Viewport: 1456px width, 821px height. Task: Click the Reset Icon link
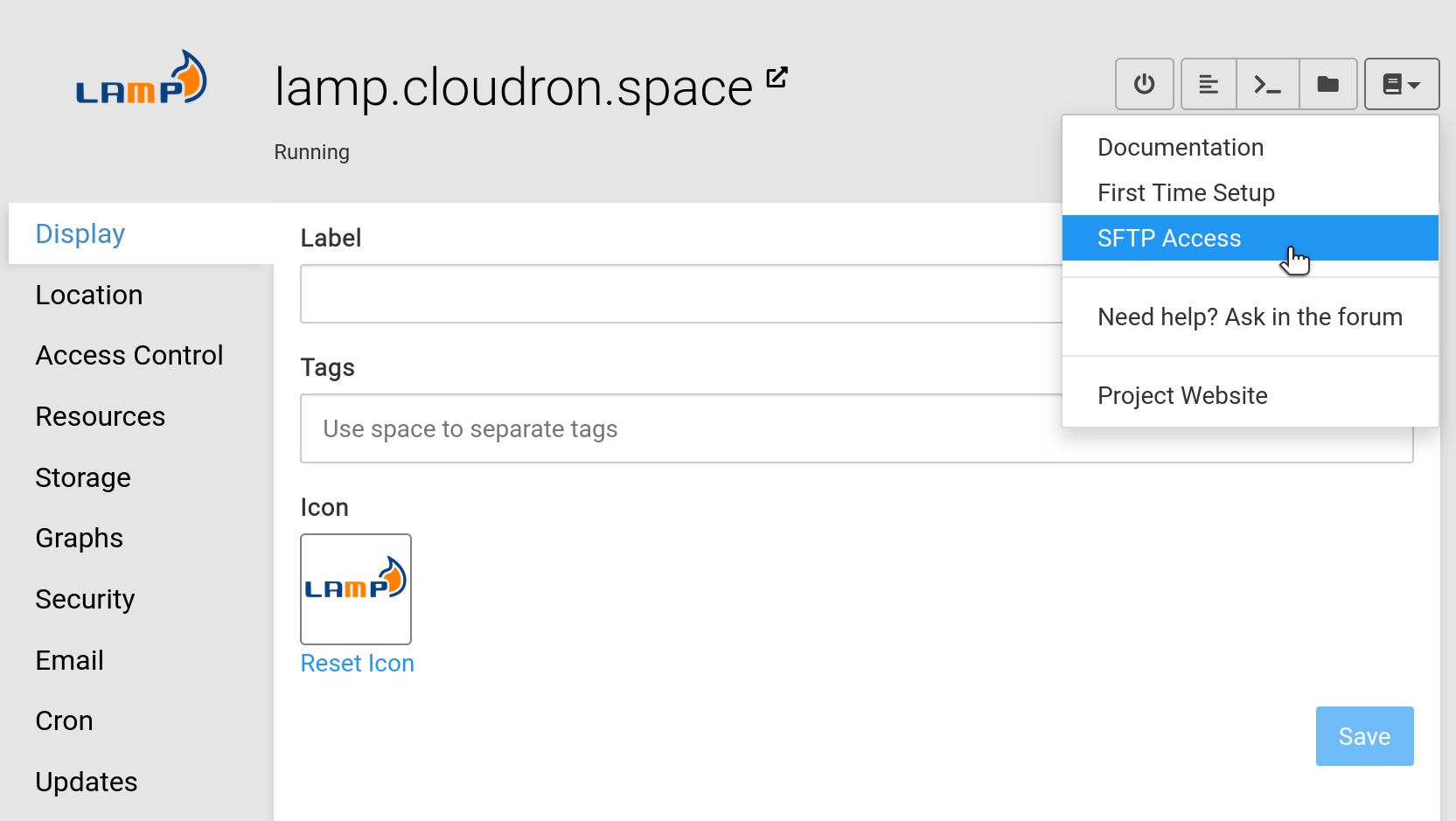(357, 664)
